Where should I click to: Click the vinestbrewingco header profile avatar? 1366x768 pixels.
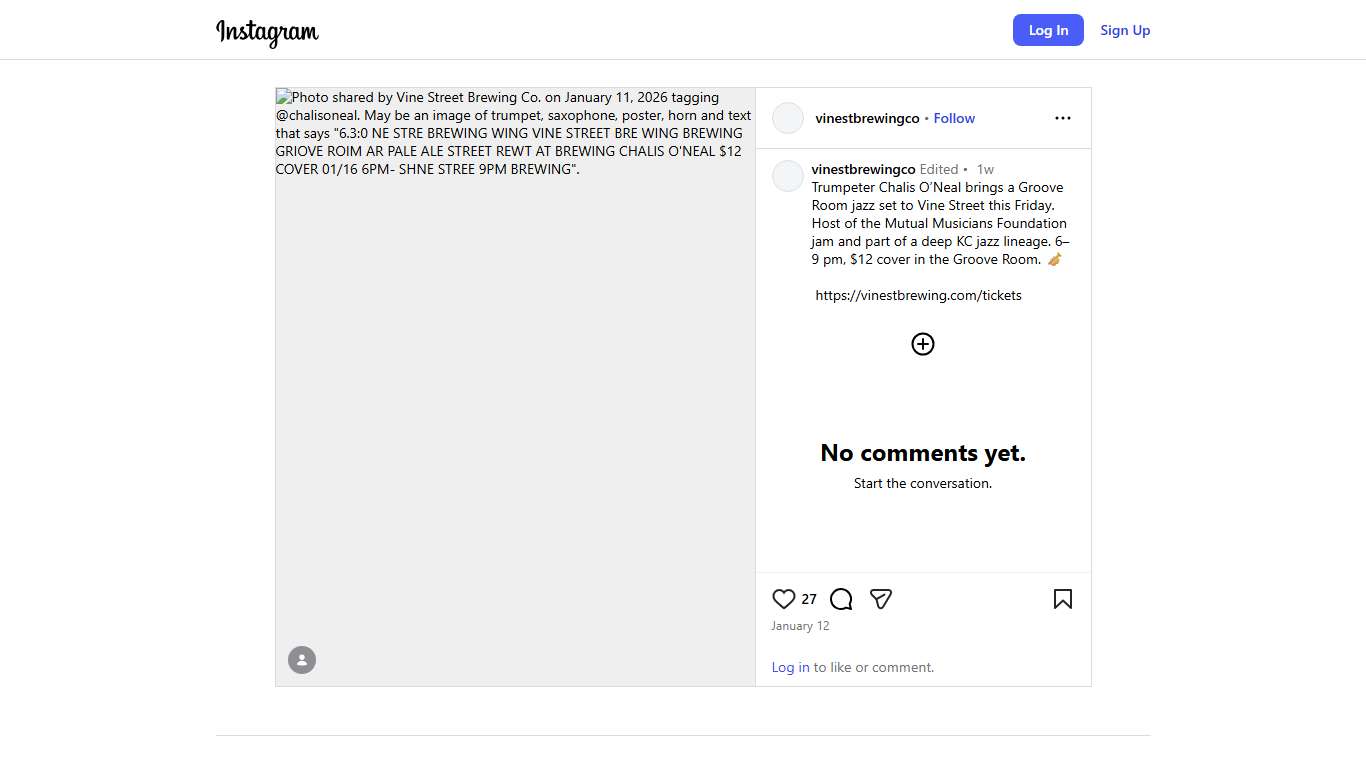pyautogui.click(x=788, y=118)
